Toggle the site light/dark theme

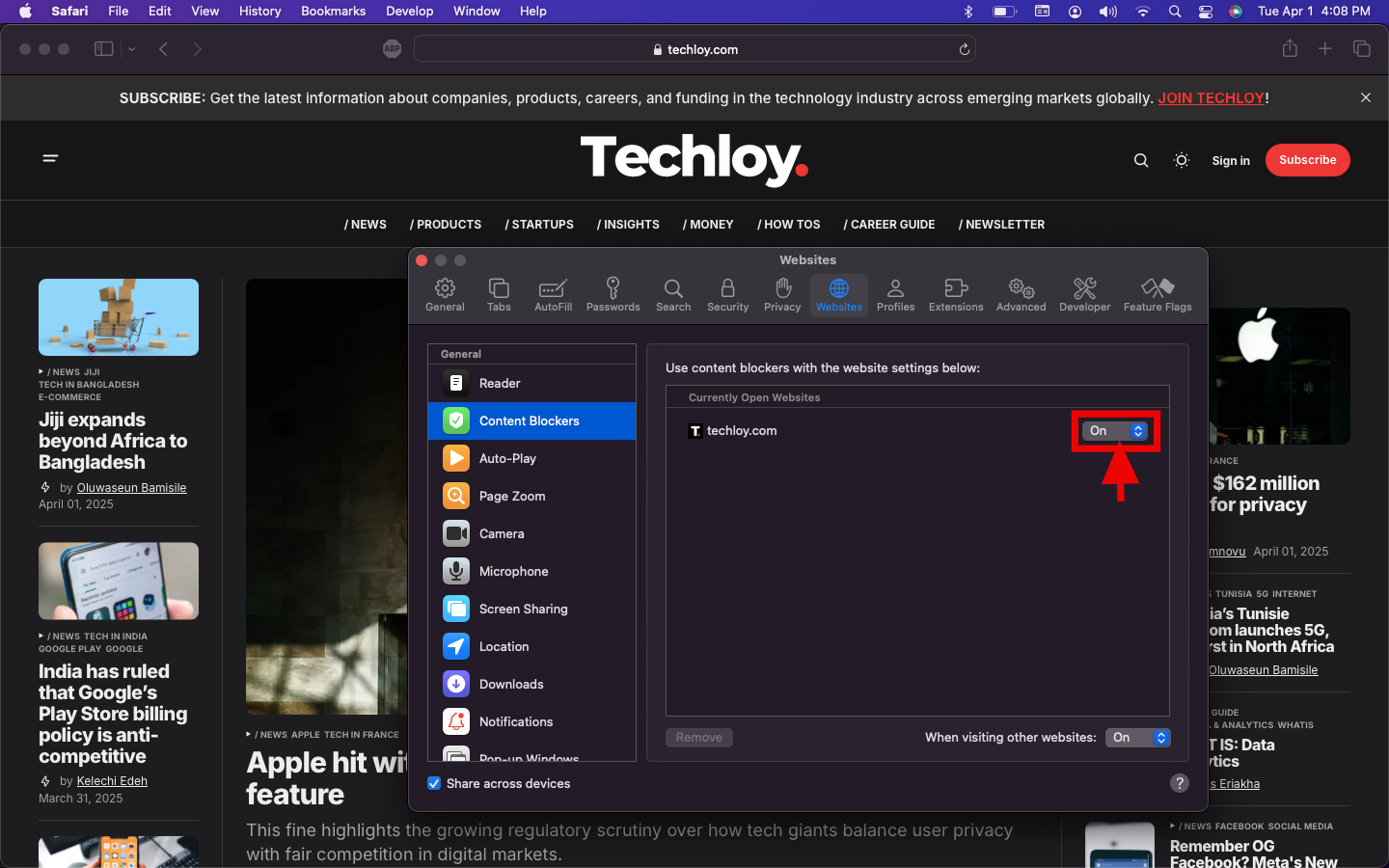pos(1182,160)
